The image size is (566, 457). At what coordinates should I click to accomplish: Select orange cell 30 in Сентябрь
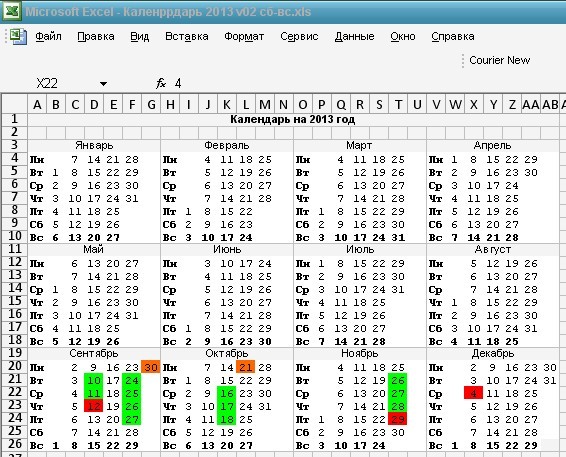151,367
